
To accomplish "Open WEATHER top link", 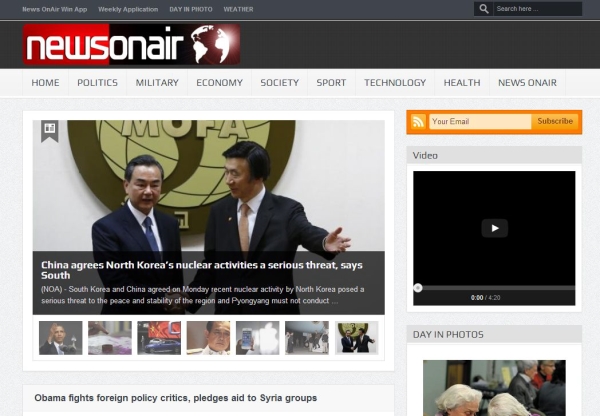I will tap(238, 9).
